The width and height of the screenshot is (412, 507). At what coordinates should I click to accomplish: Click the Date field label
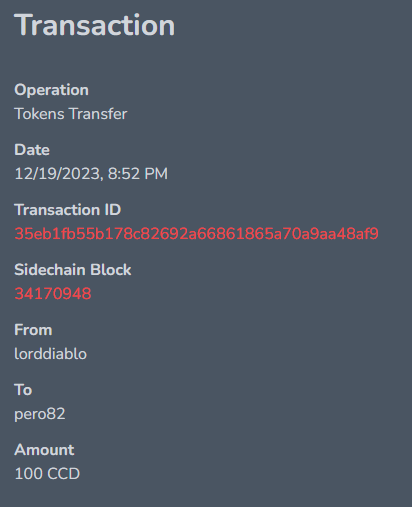point(32,150)
